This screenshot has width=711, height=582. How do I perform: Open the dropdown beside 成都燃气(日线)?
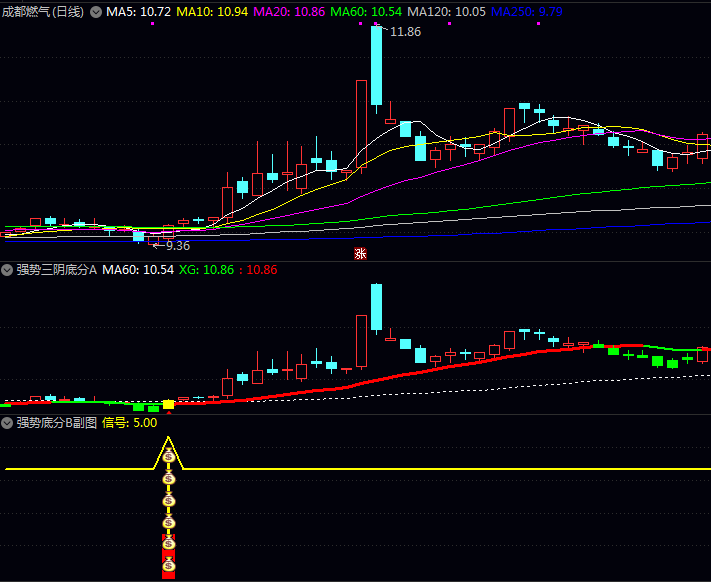click(96, 12)
